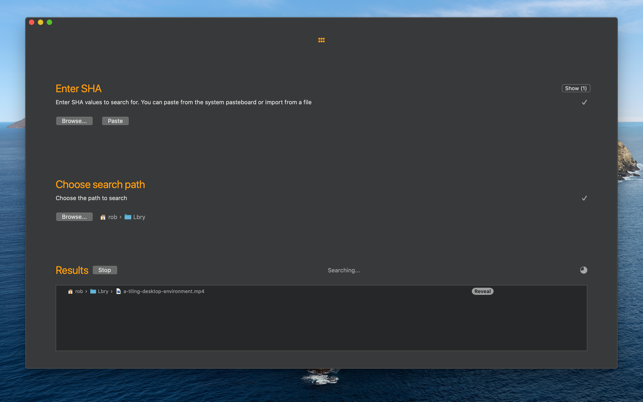Stop the running search
Screen dimensions: 643x402
click(105, 270)
